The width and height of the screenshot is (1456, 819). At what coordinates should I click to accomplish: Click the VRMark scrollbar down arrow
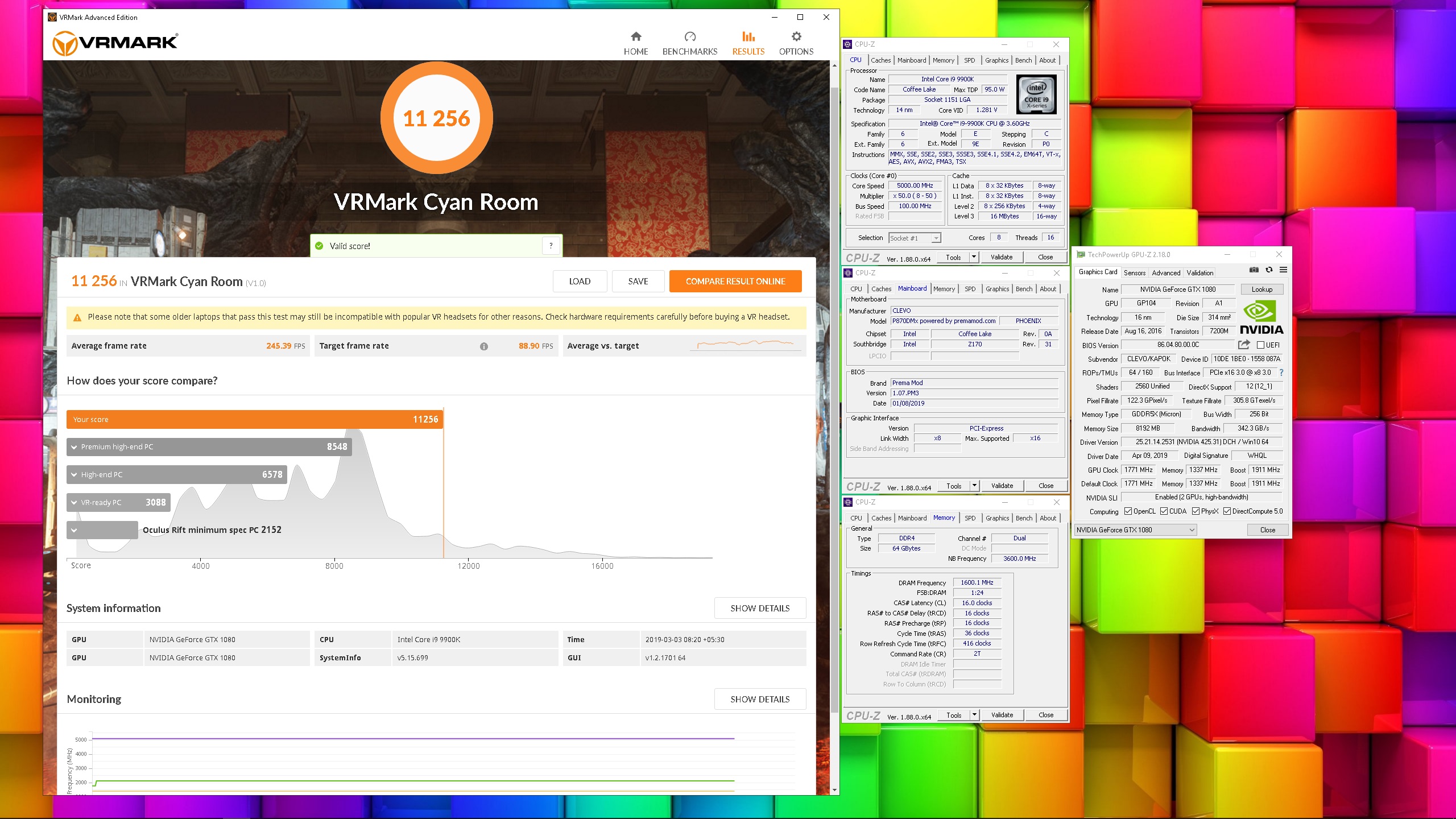834,790
